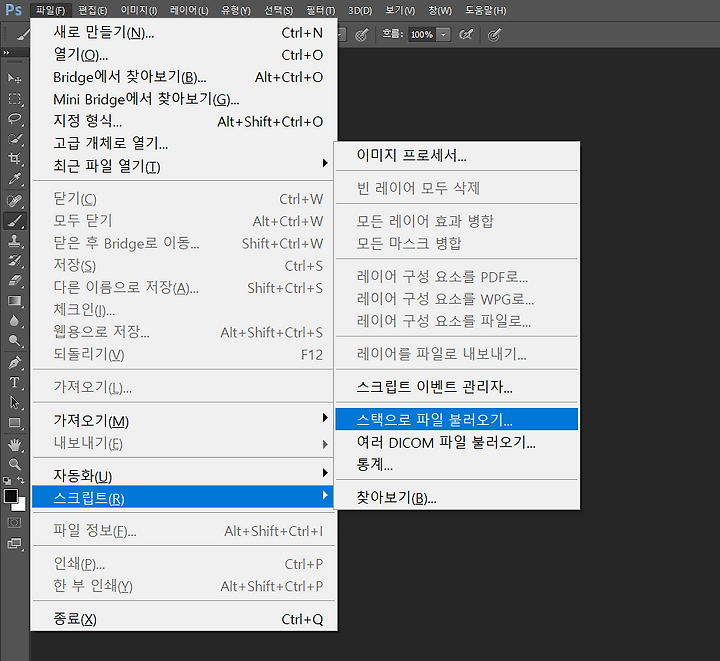Choose 여러 DICOM 파일 불러오기...
Image resolution: width=720 pixels, height=661 pixels.
(456, 442)
